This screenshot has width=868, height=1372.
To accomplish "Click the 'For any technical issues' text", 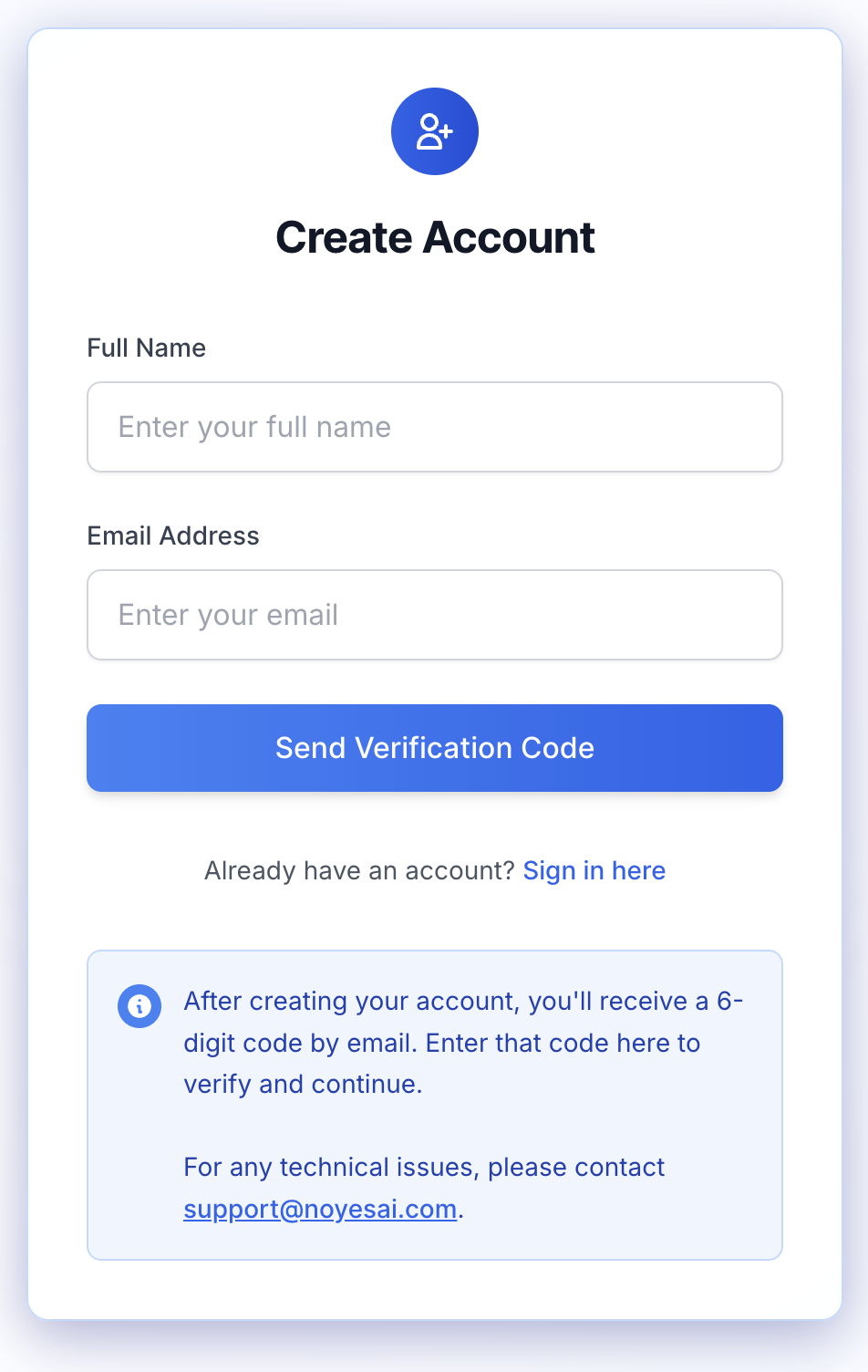I will click(x=424, y=1168).
